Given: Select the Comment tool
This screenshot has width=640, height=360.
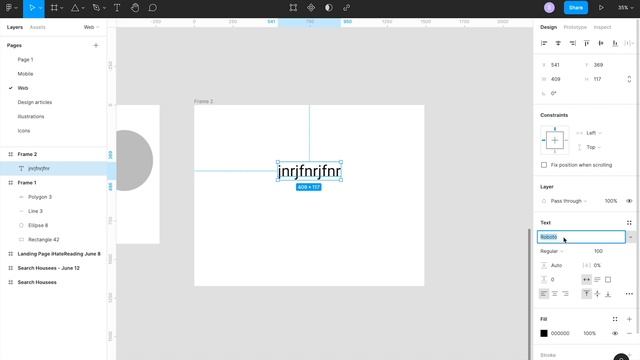Looking at the screenshot, I should (153, 8).
